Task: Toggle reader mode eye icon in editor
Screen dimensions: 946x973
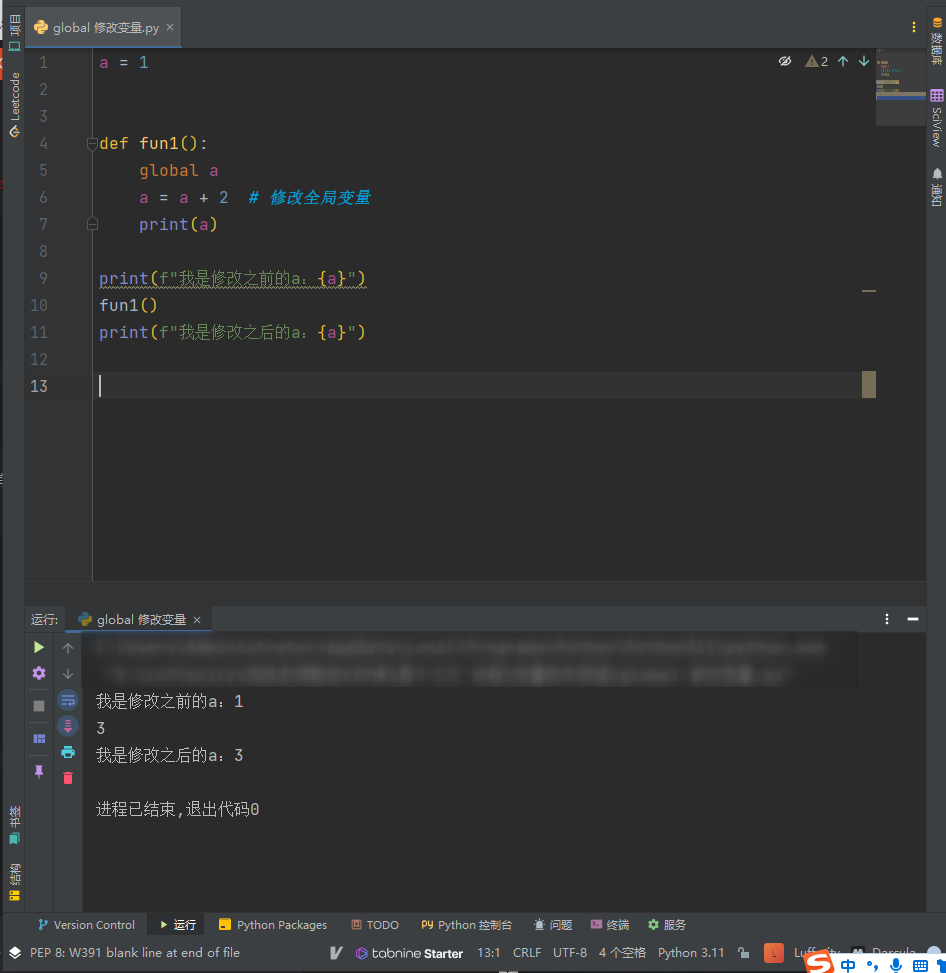Action: (785, 61)
